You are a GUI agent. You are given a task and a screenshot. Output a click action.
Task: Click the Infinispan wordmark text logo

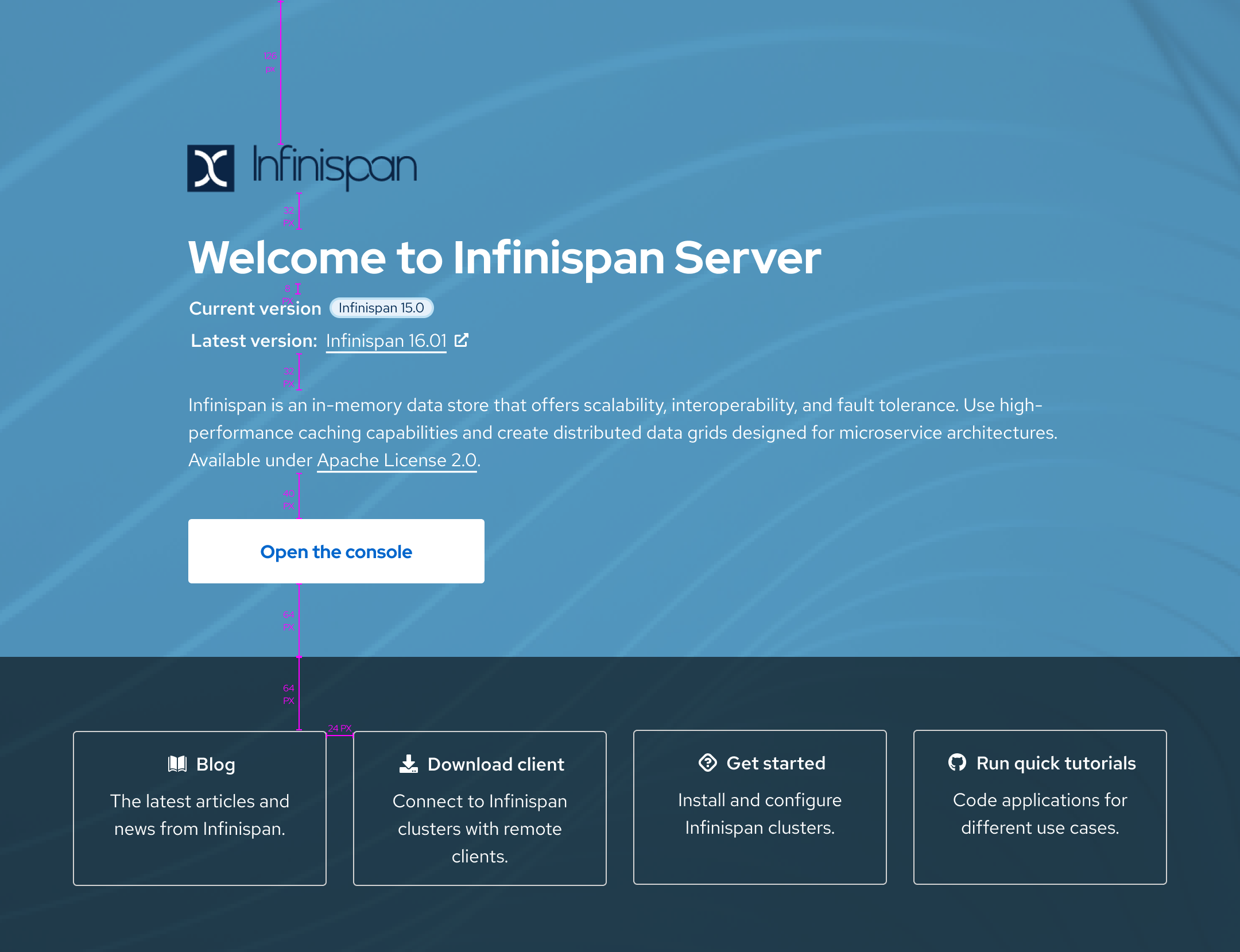[335, 167]
